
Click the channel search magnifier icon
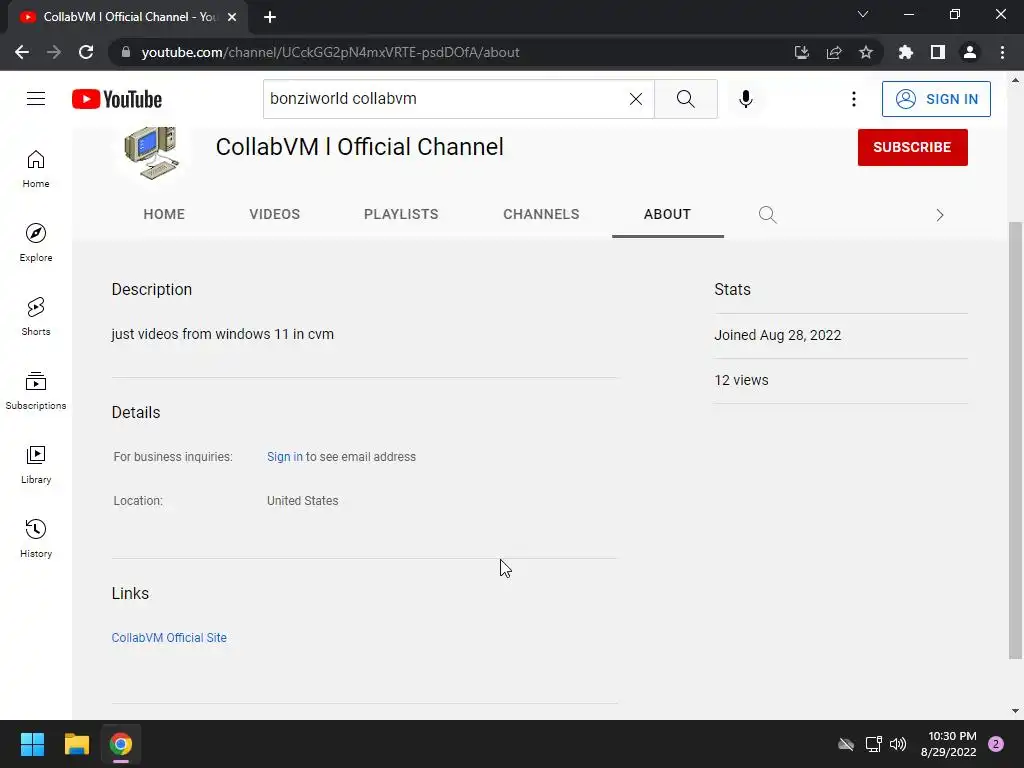[x=767, y=214]
